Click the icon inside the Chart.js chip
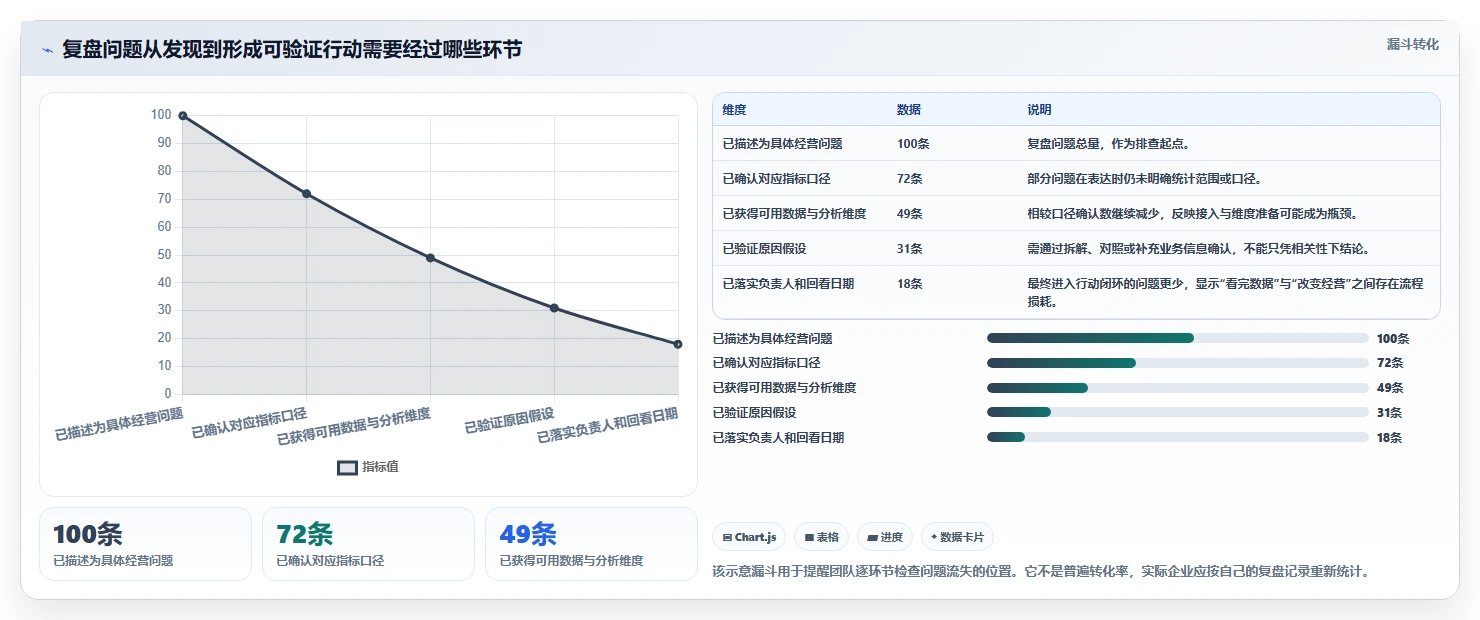Image resolution: width=1480 pixels, height=620 pixels. point(727,537)
